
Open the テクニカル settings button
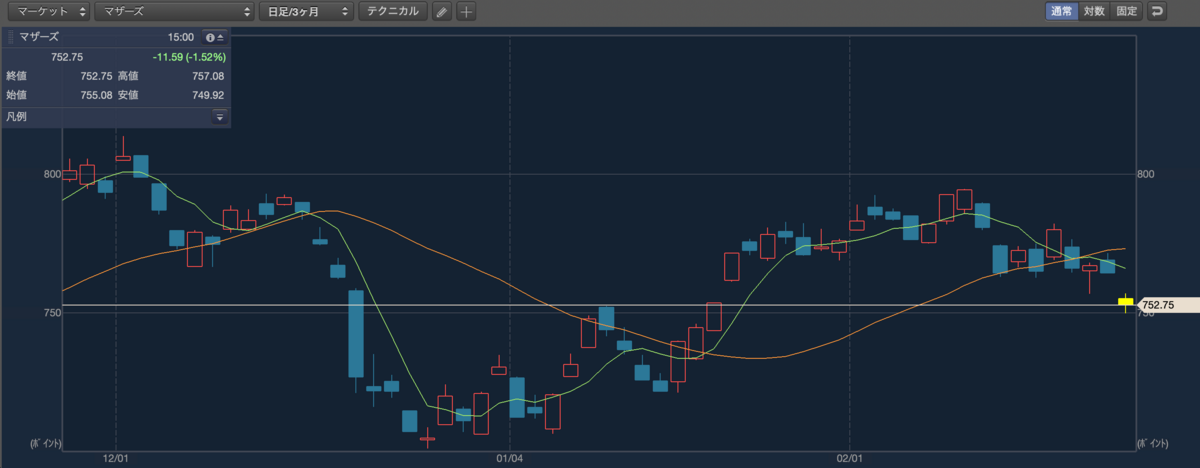point(393,12)
